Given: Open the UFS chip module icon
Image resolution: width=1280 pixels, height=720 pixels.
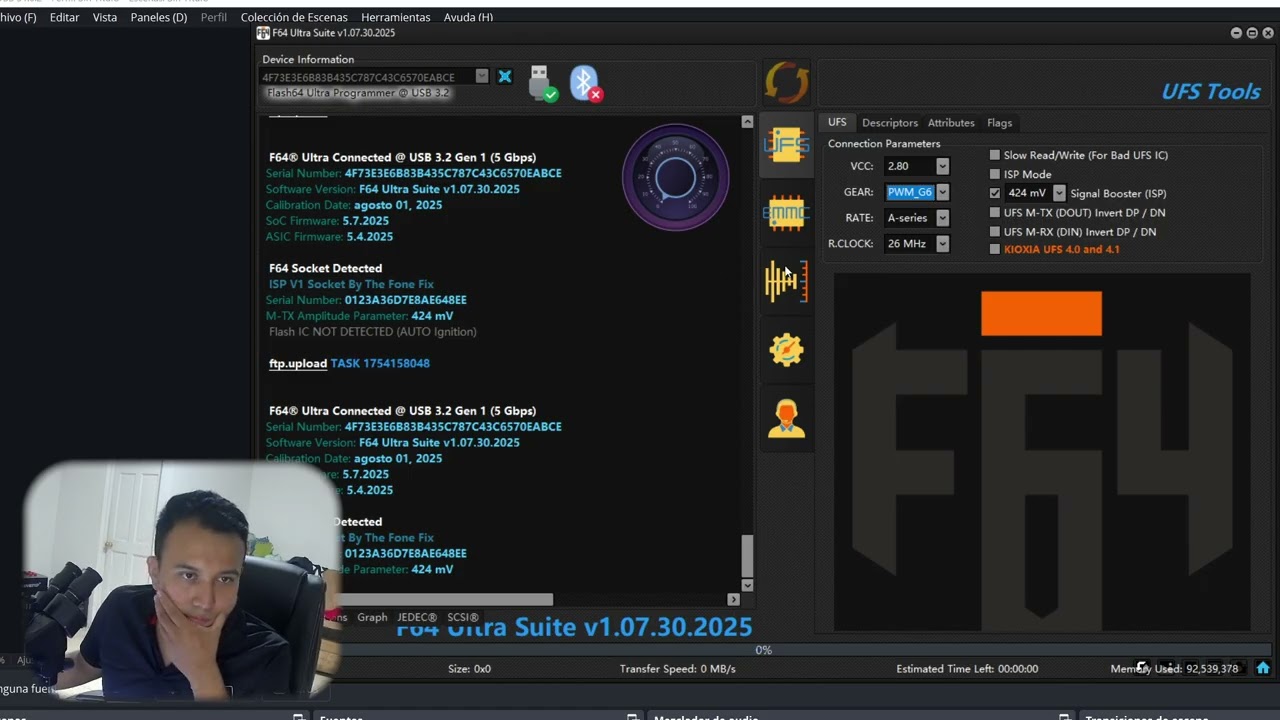Looking at the screenshot, I should click(786, 145).
